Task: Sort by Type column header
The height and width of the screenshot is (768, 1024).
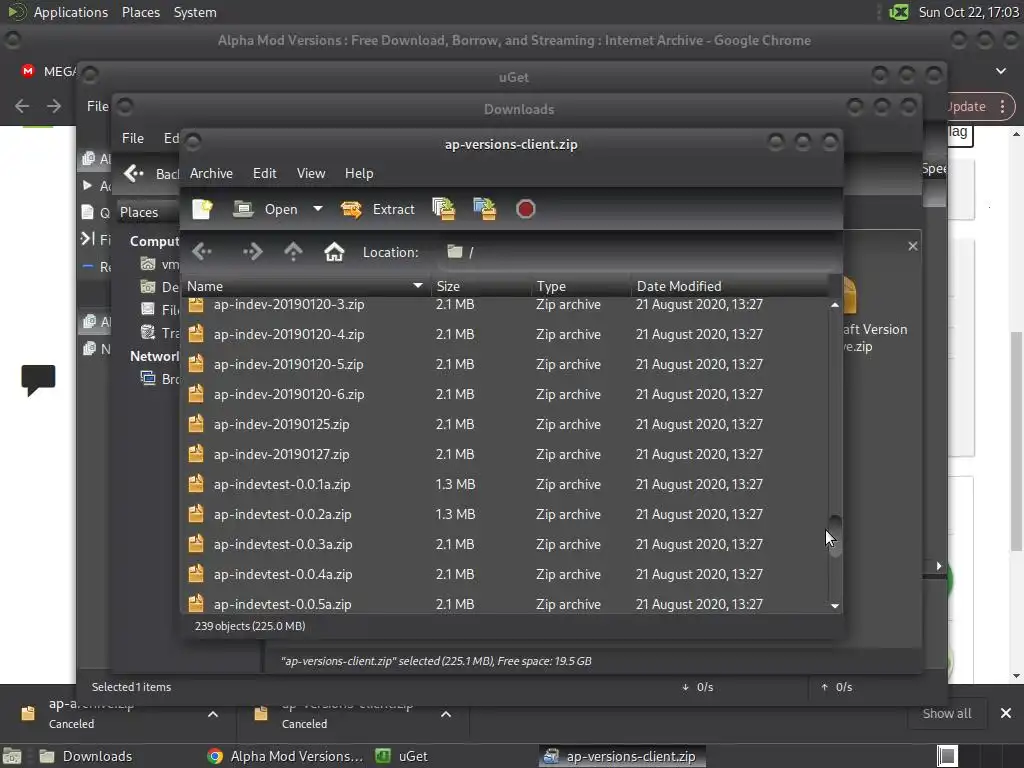Action: point(581,286)
